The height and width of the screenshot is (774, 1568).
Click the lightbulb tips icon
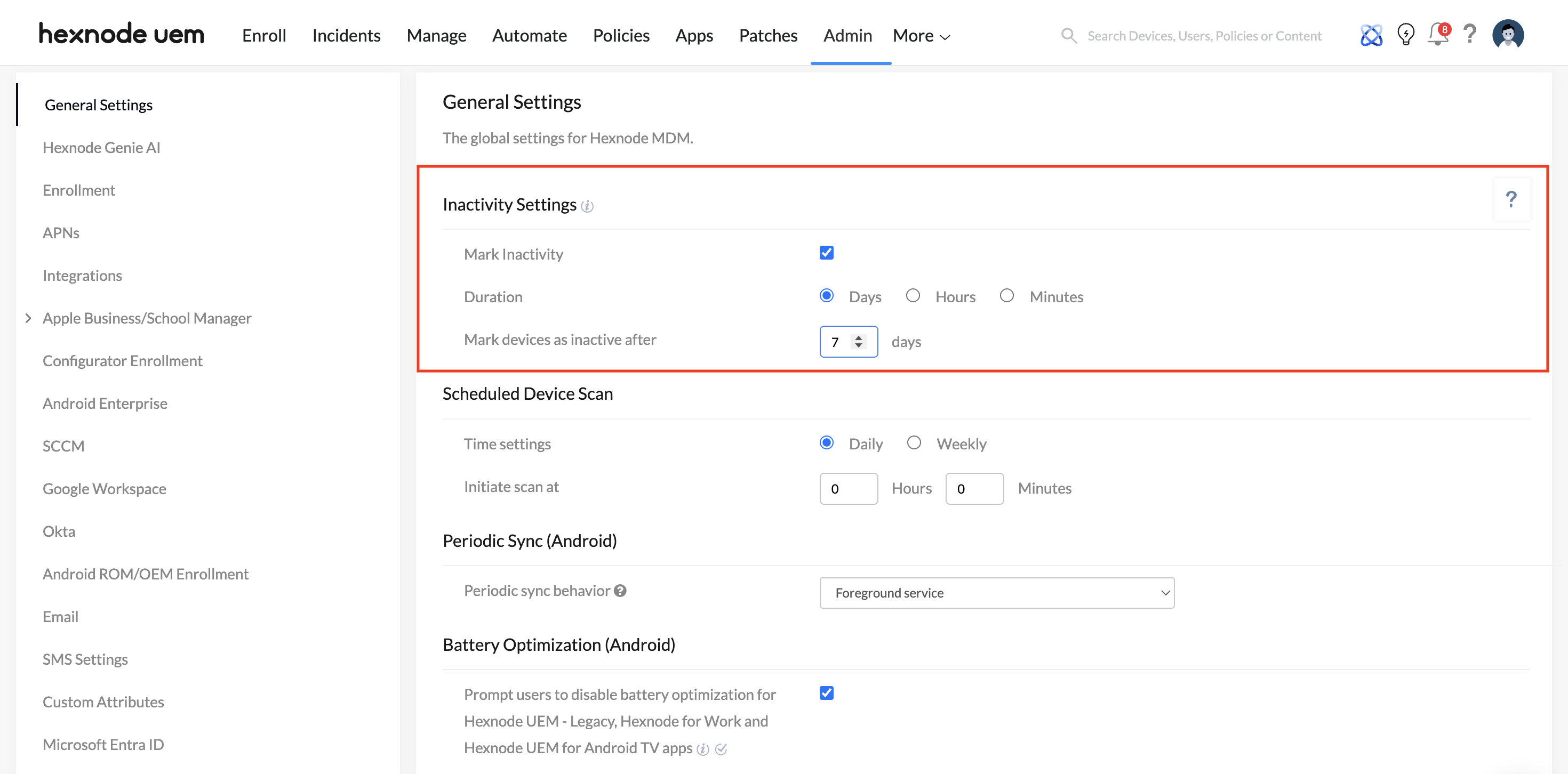pos(1405,35)
